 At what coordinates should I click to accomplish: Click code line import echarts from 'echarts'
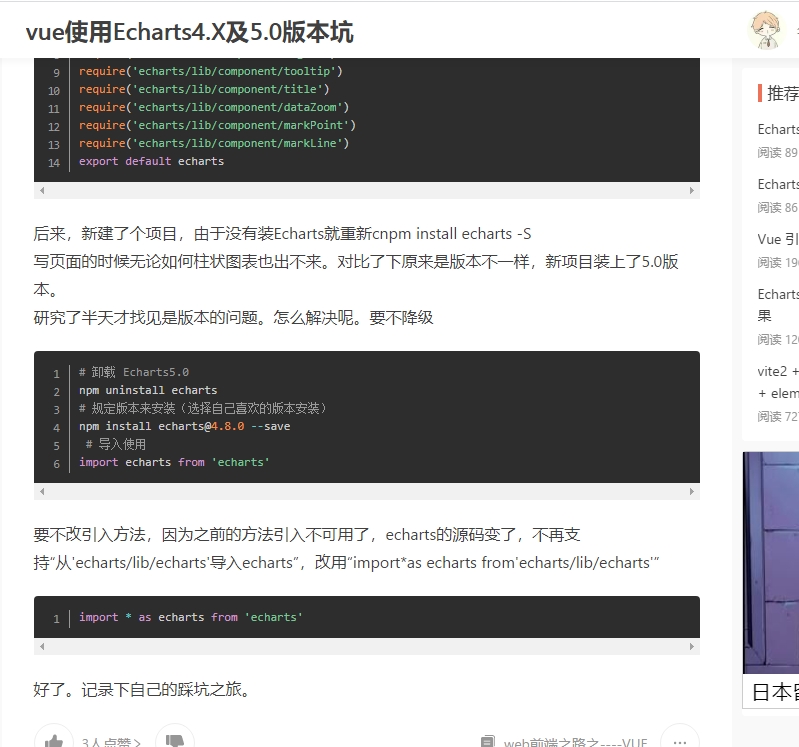point(174,463)
